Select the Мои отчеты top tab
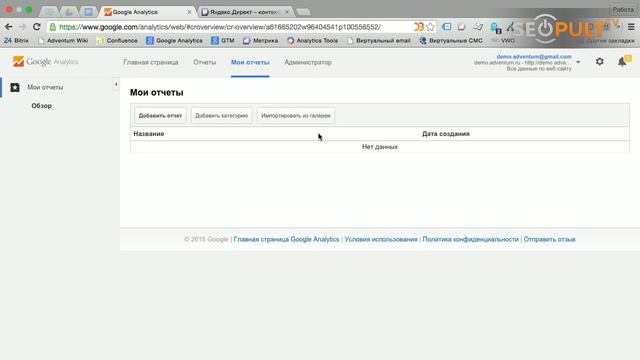Screen dimensions: 640x360 point(250,62)
